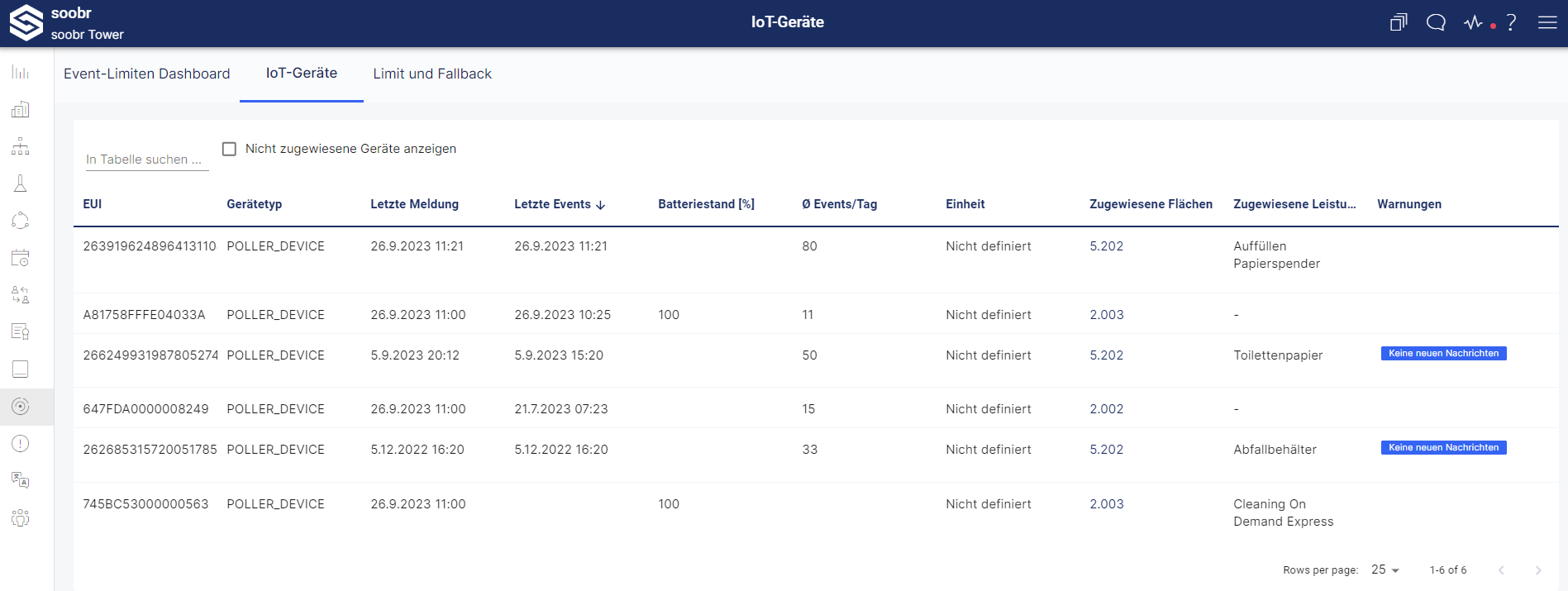Enable 'Nicht zugewiesene Geräte anzeigen' checkbox
The width and height of the screenshot is (1568, 591).
click(230, 149)
